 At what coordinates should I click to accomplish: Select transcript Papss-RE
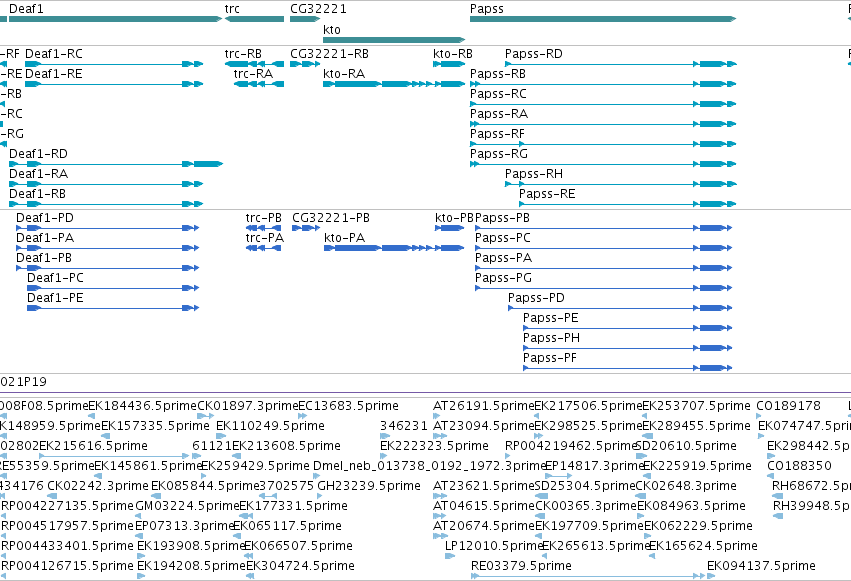click(547, 194)
